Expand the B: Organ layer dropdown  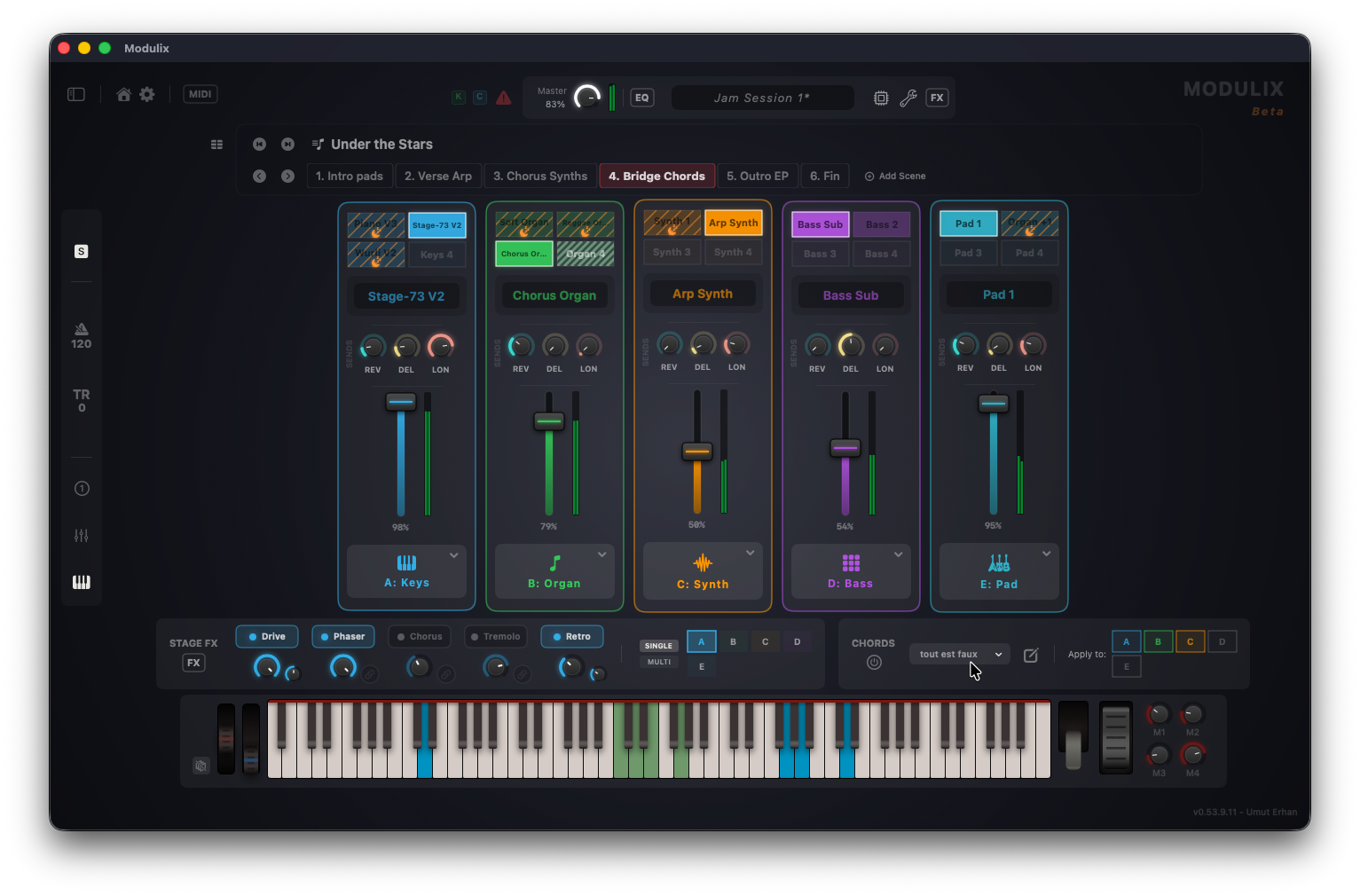pos(602,554)
